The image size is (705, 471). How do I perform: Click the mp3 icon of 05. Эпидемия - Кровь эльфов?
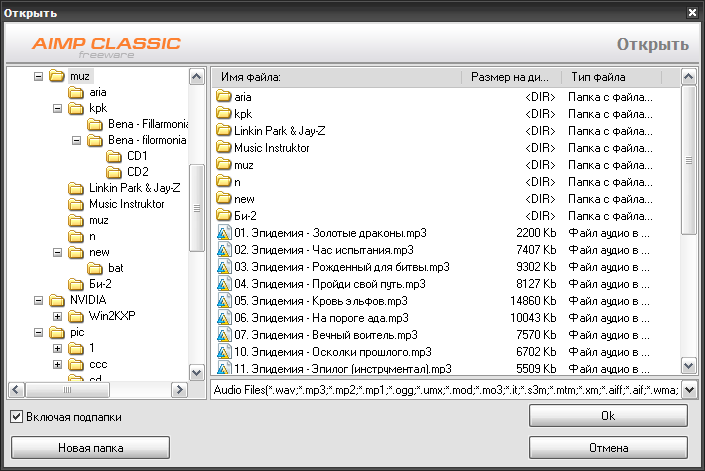224,301
